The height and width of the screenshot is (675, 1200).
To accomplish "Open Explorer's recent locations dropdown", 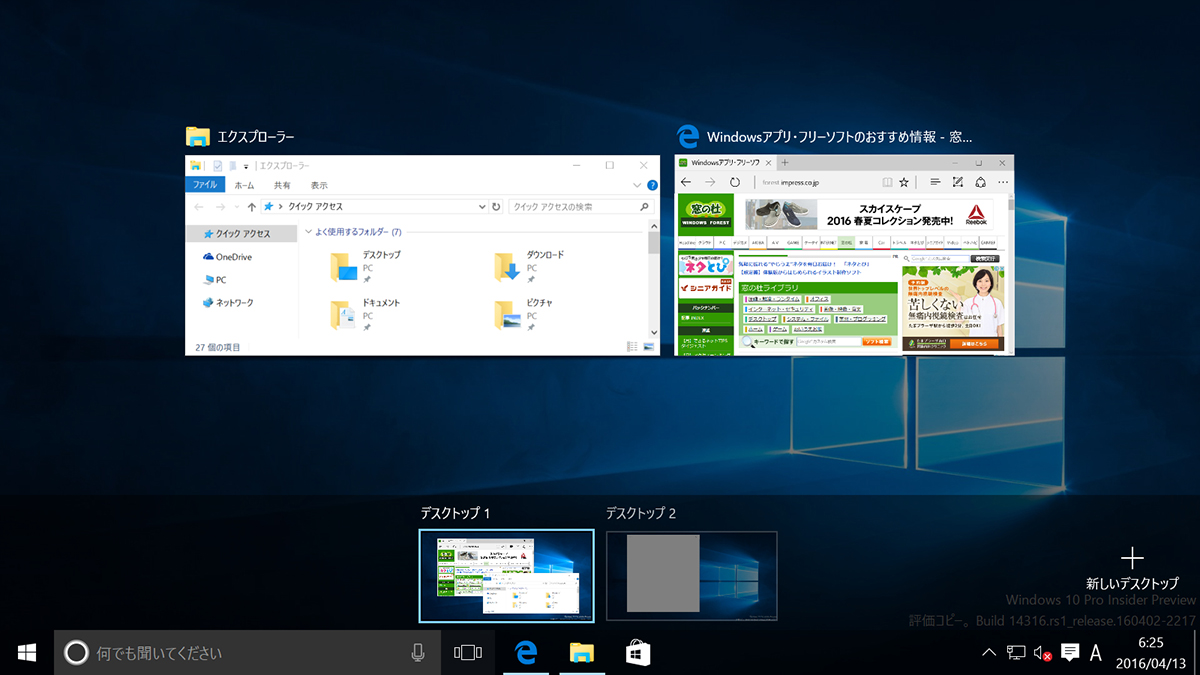I will coord(237,207).
